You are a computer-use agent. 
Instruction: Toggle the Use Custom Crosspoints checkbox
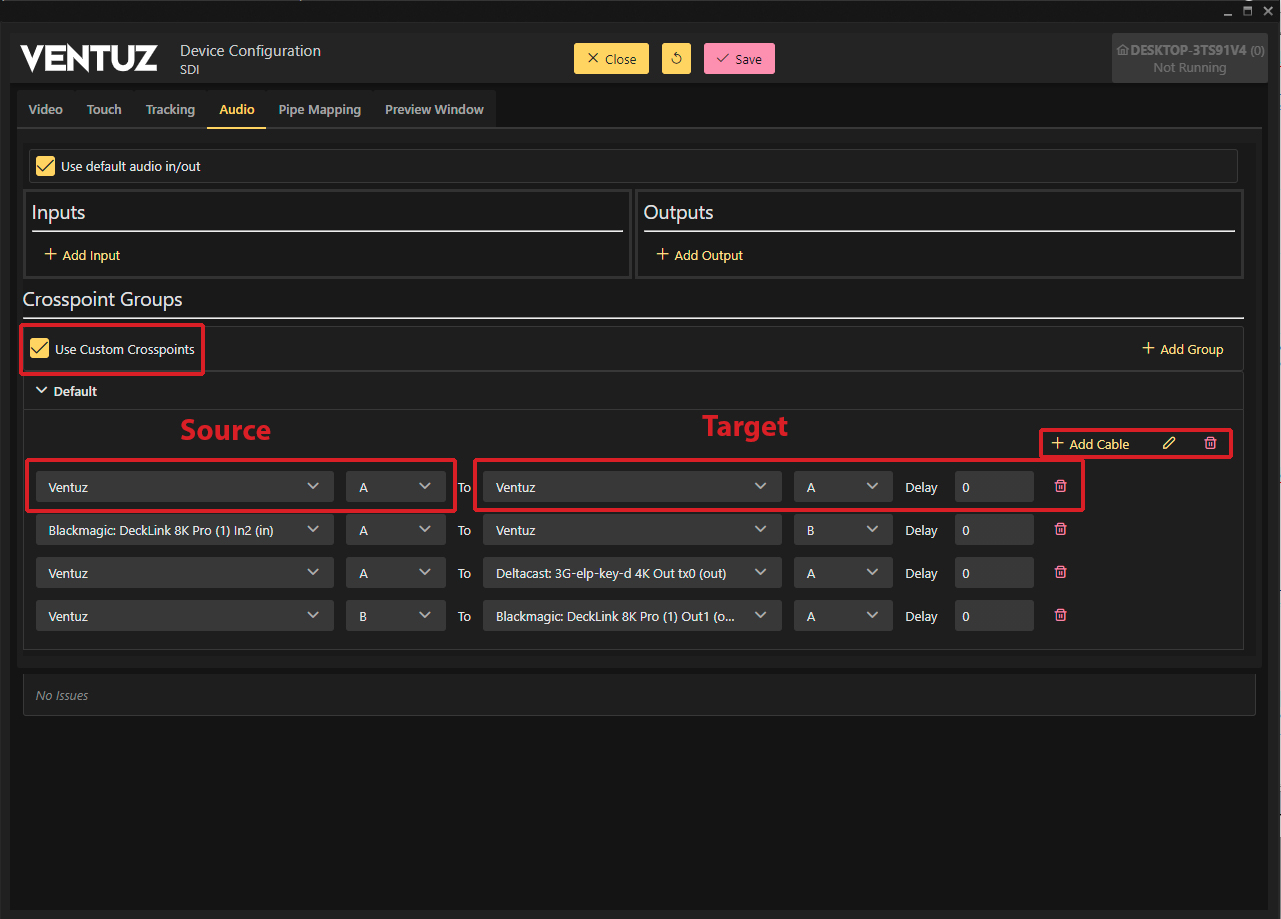click(40, 349)
